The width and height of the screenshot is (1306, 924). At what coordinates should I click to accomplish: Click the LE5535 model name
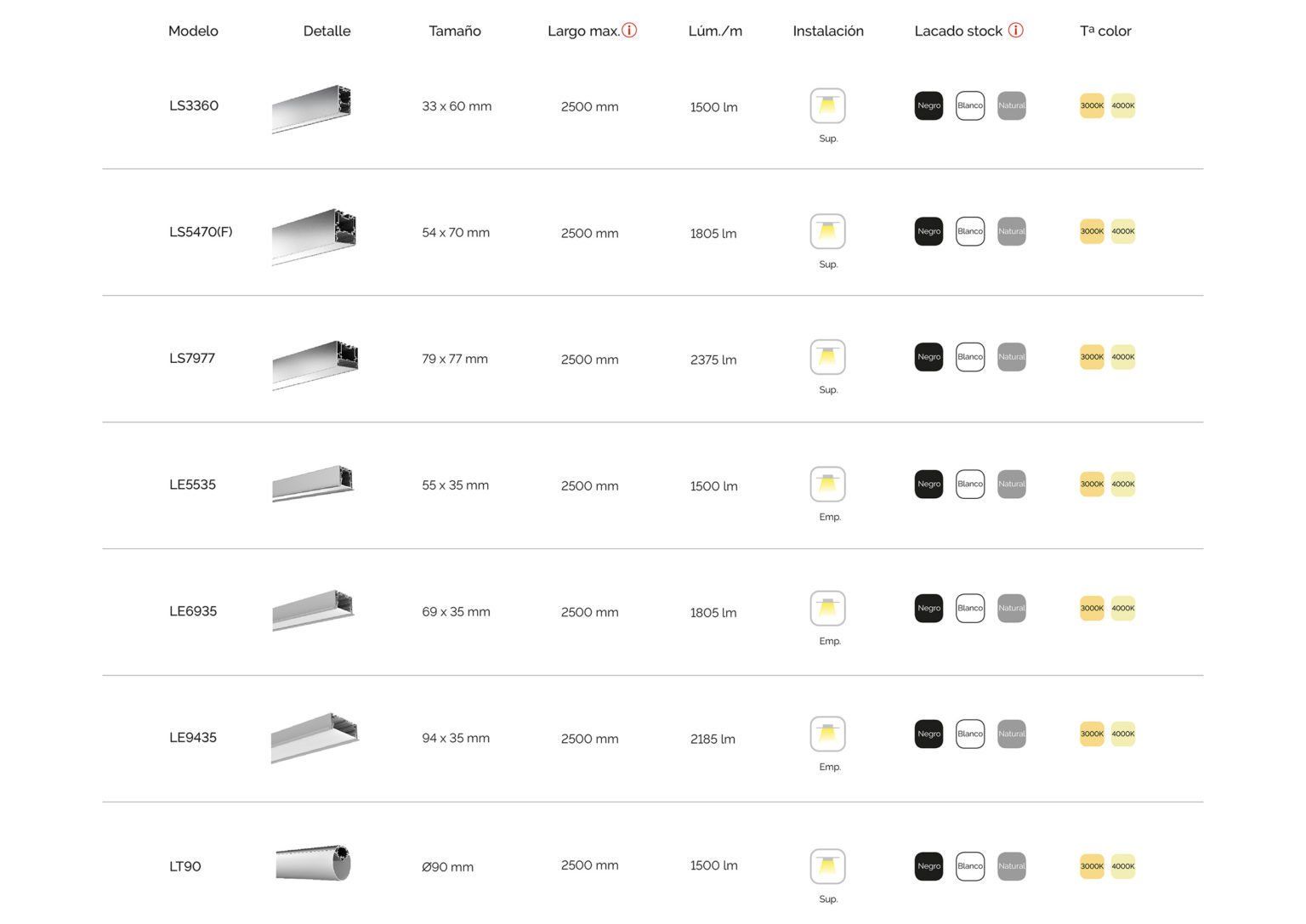click(192, 485)
